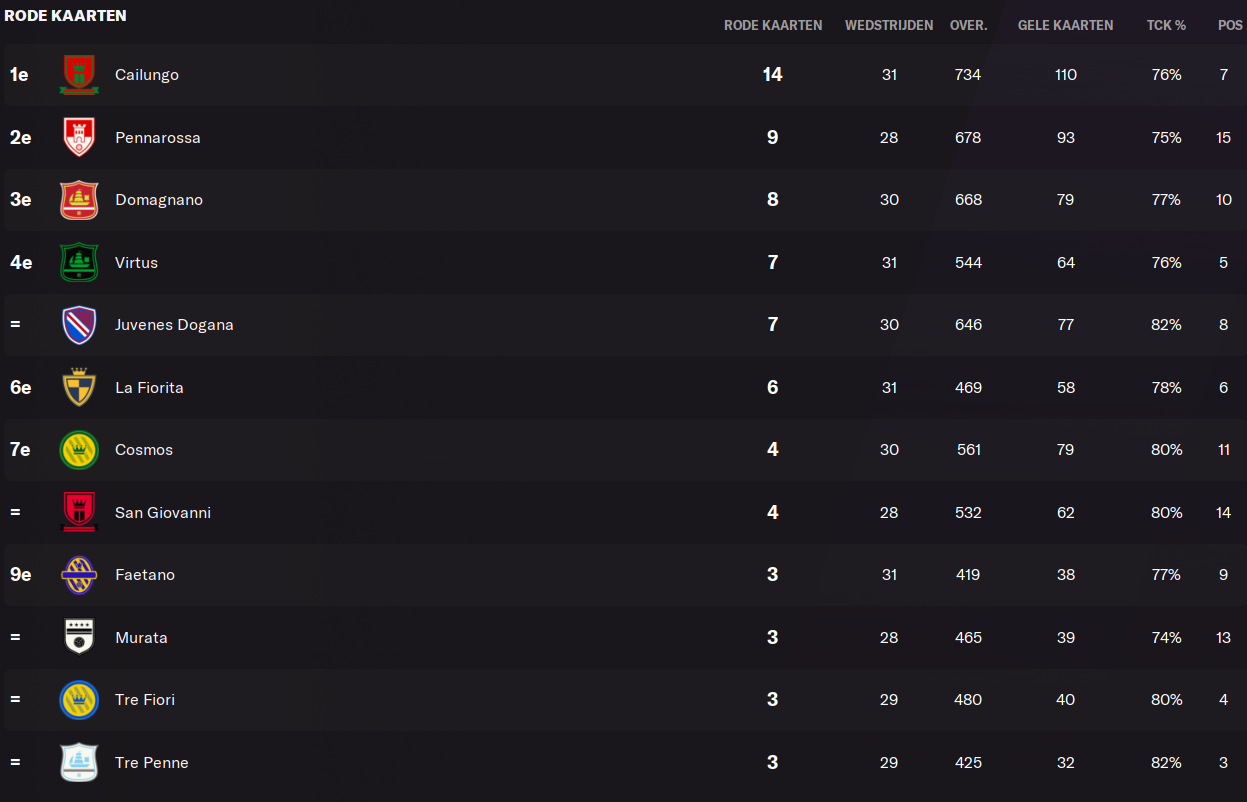Sort by Wedstrijden column header
Viewport: 1247px width, 802px height.
click(889, 25)
